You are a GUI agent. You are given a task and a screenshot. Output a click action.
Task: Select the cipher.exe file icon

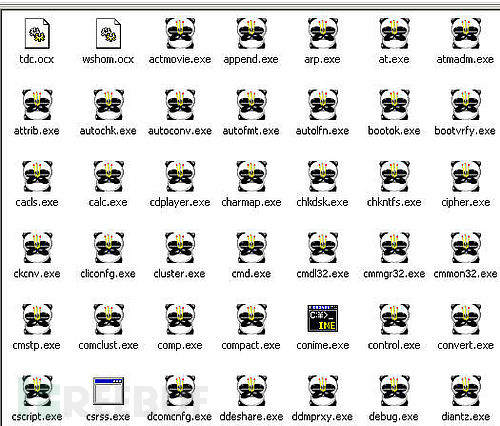466,176
